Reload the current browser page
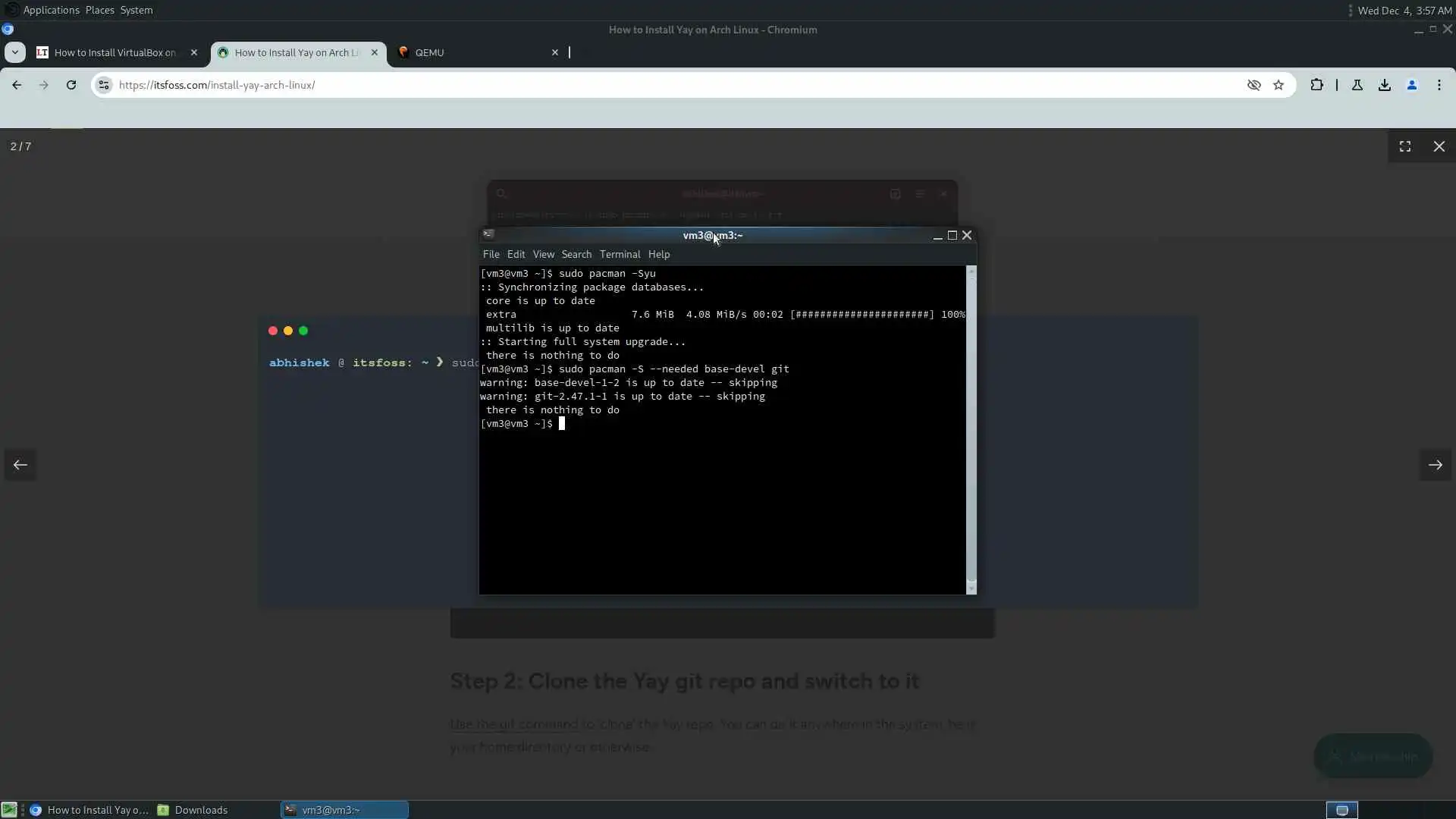Viewport: 1456px width, 819px height. click(x=71, y=85)
